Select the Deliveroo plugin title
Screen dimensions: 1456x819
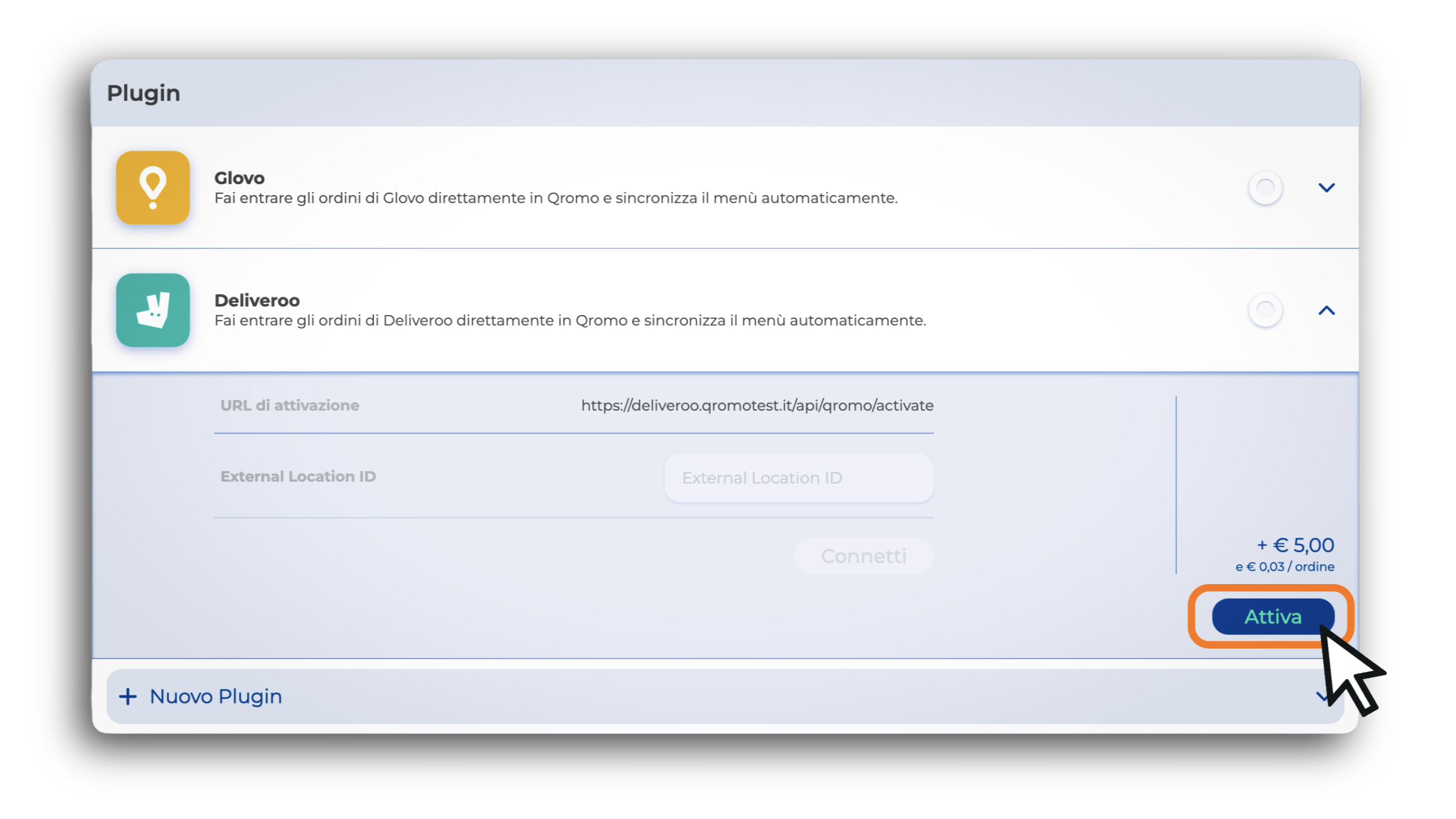click(x=257, y=301)
